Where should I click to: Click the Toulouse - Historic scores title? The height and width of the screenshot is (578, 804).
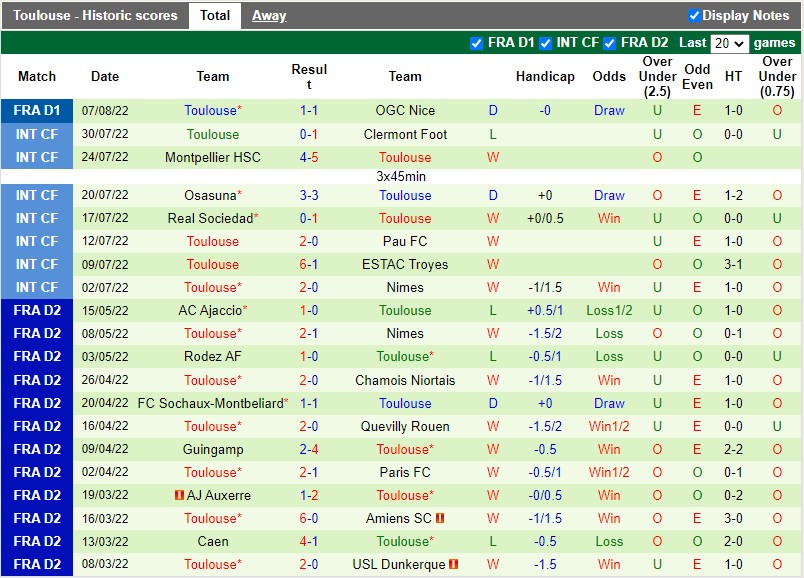[95, 15]
